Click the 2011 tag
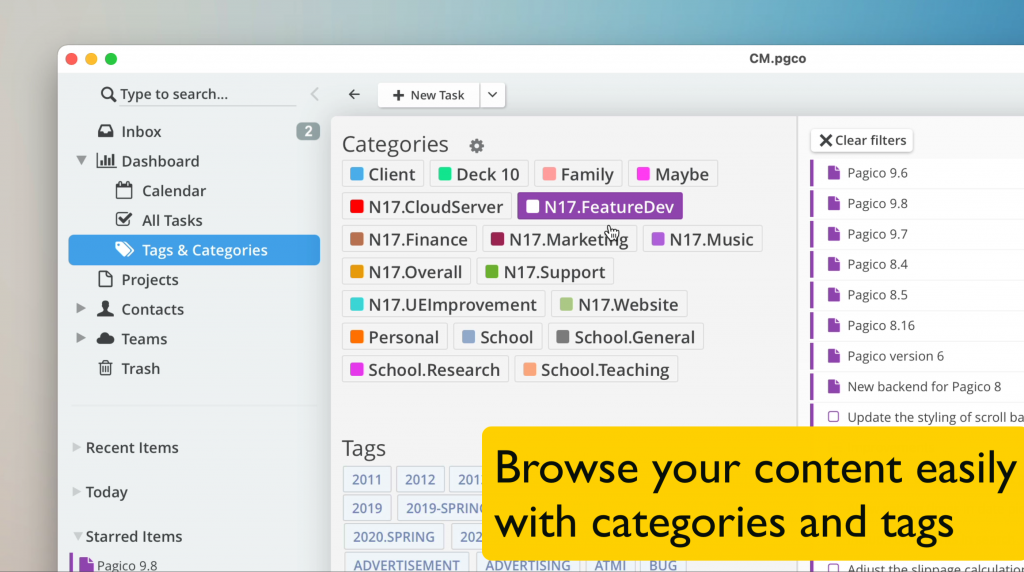This screenshot has height=572, width=1024. click(367, 479)
